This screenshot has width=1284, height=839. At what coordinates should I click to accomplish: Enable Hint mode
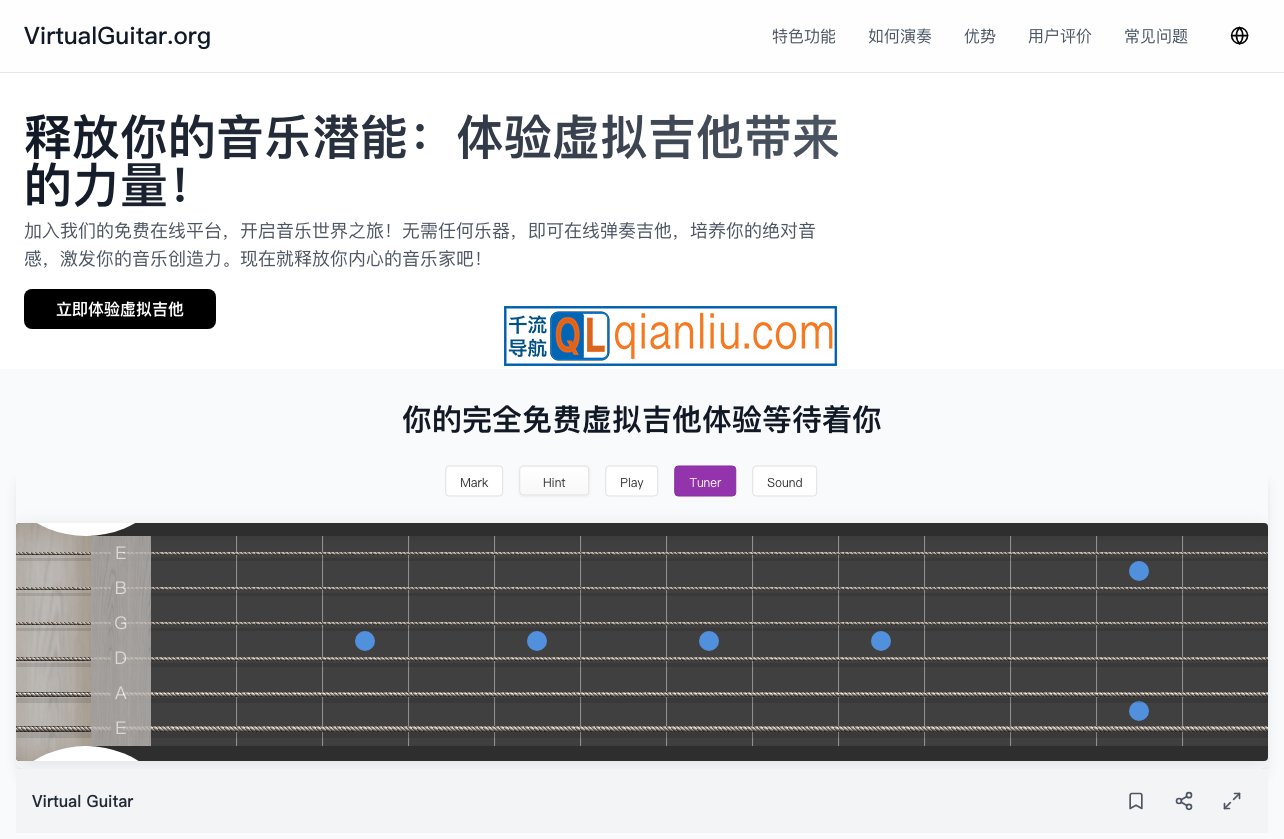(554, 481)
